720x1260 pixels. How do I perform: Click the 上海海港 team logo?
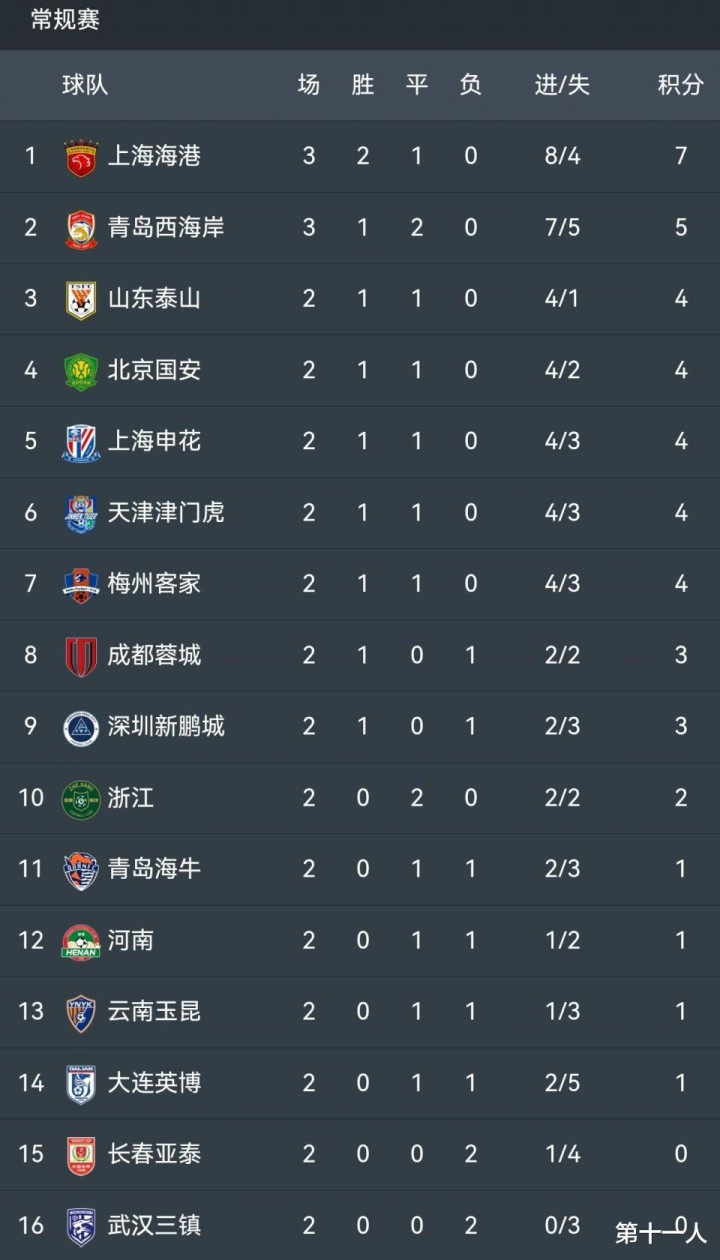point(81,157)
